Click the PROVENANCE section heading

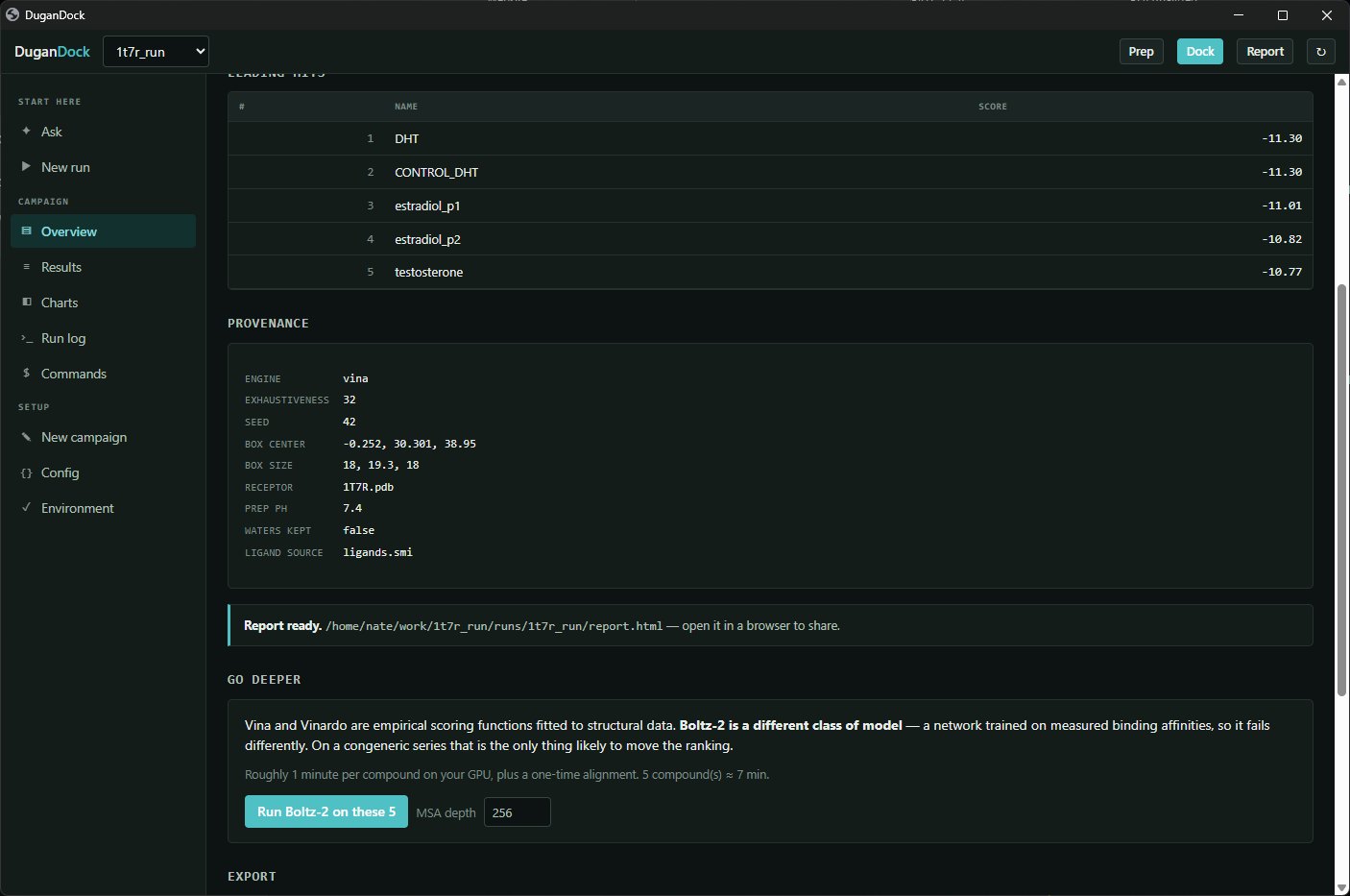click(x=268, y=324)
